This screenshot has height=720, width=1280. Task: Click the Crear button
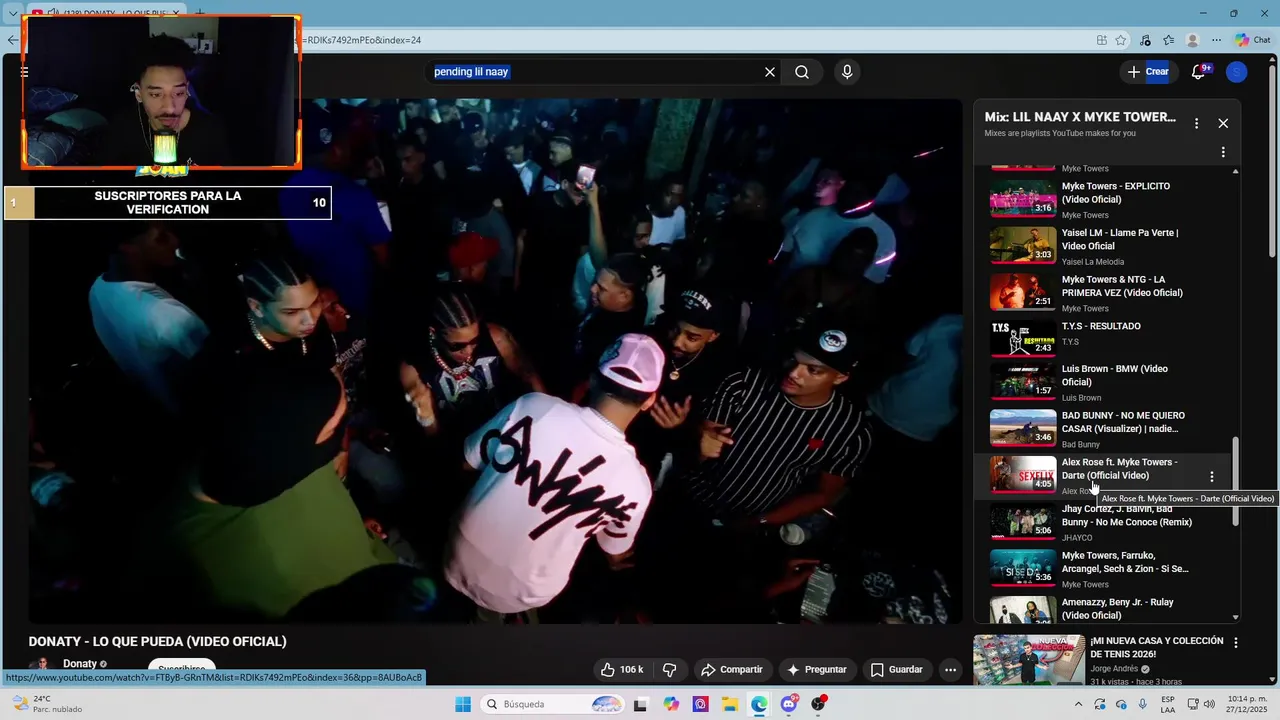[x=1148, y=72]
